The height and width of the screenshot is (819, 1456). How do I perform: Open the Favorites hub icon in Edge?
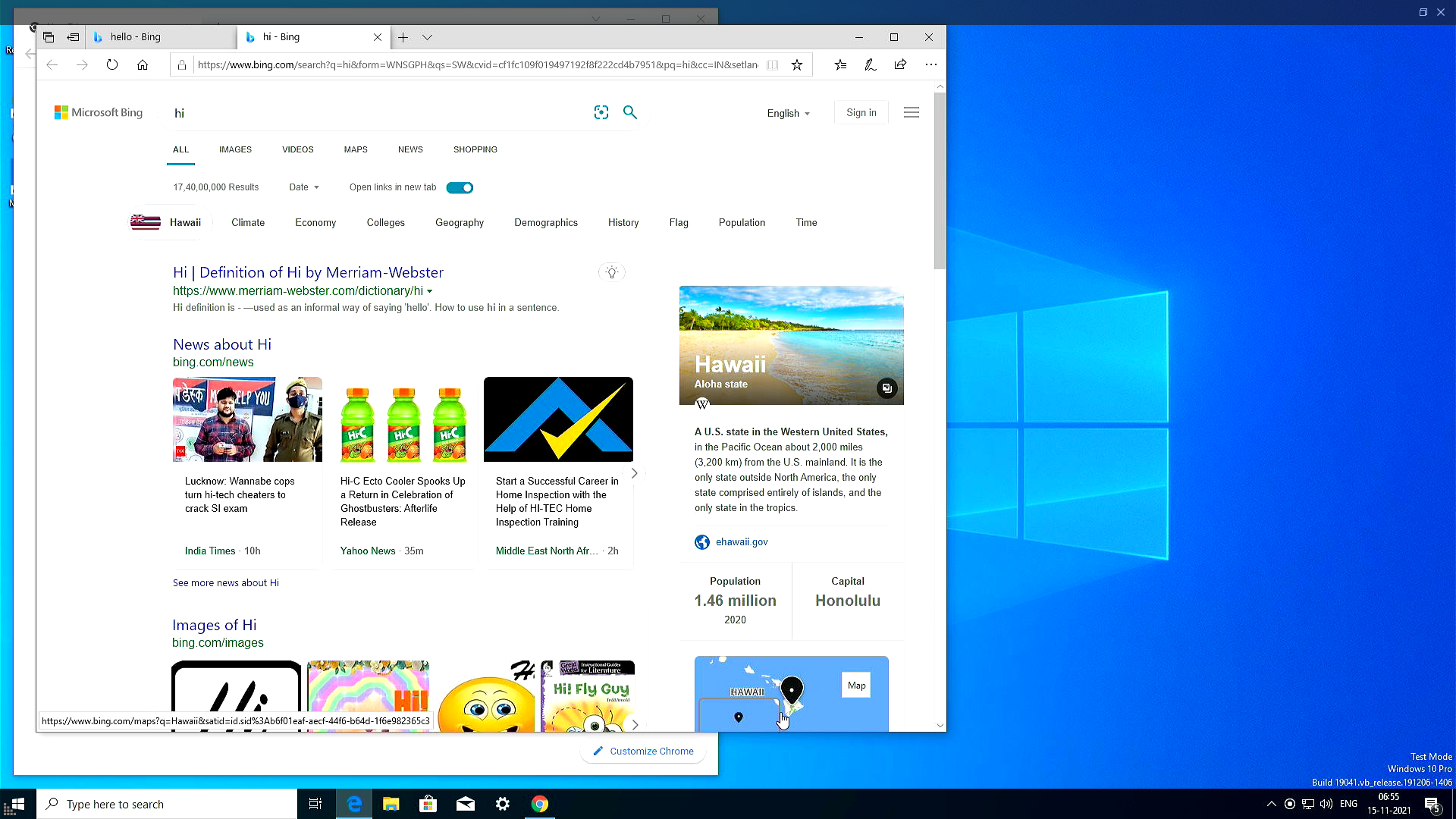pos(840,64)
